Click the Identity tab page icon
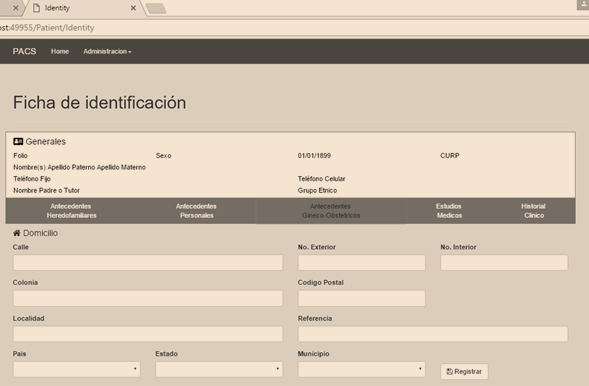The height and width of the screenshot is (386, 589). (x=36, y=8)
